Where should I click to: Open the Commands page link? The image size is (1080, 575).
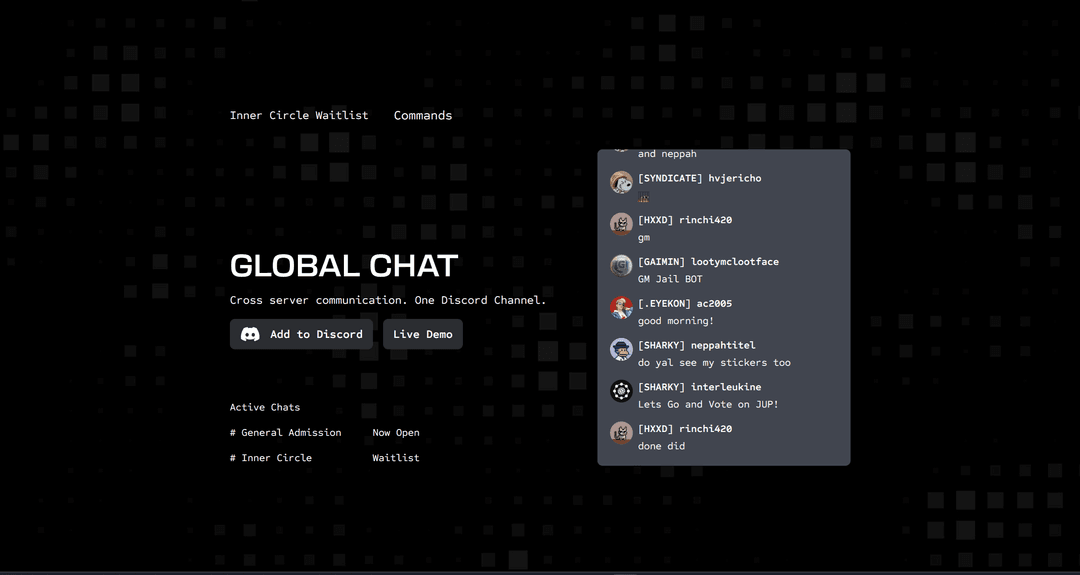coord(423,115)
